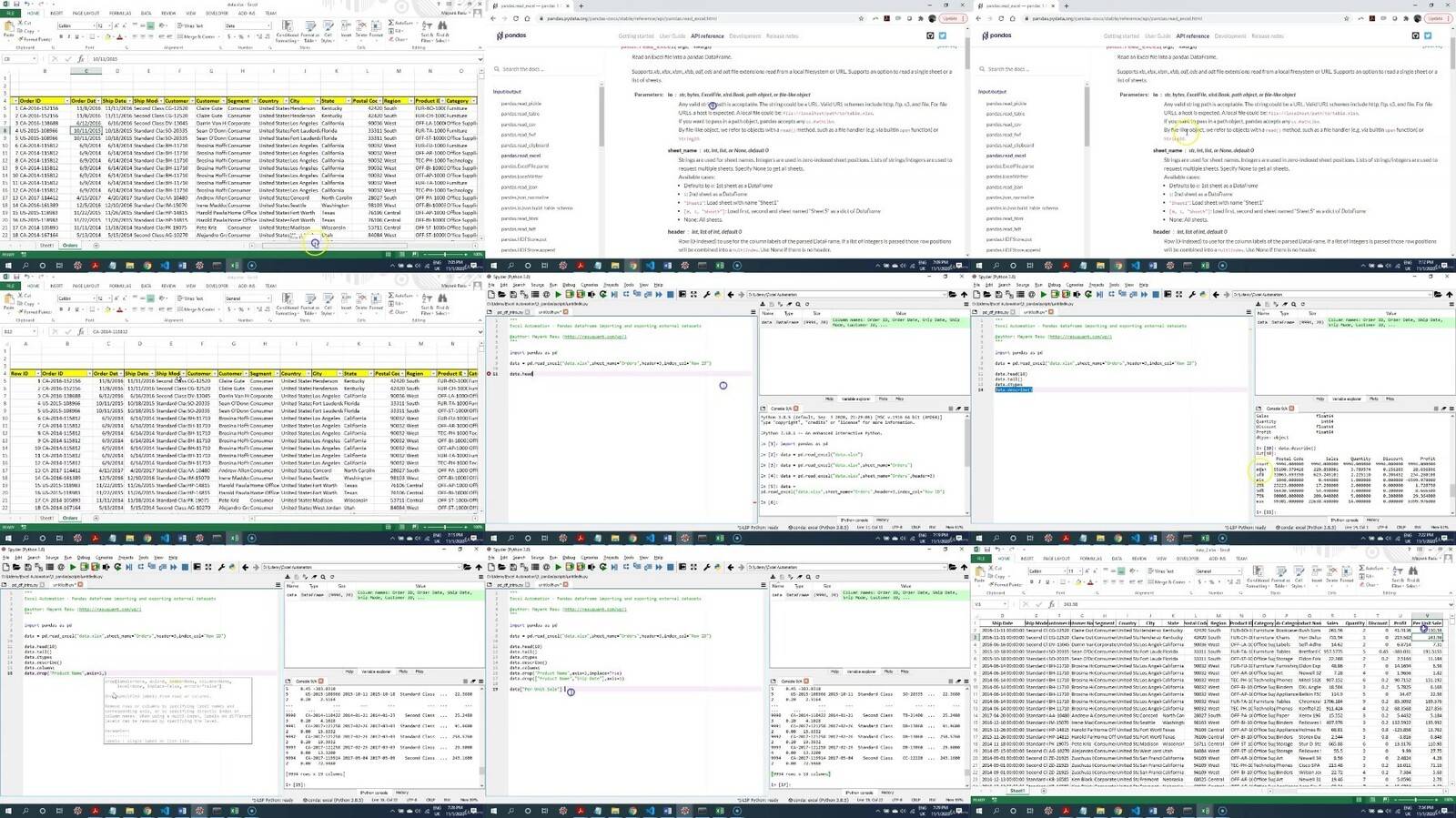The height and width of the screenshot is (818, 1456).
Task: Add a new sheet next to the Orders tab in the C8 Excel window
Action: click(96, 246)
